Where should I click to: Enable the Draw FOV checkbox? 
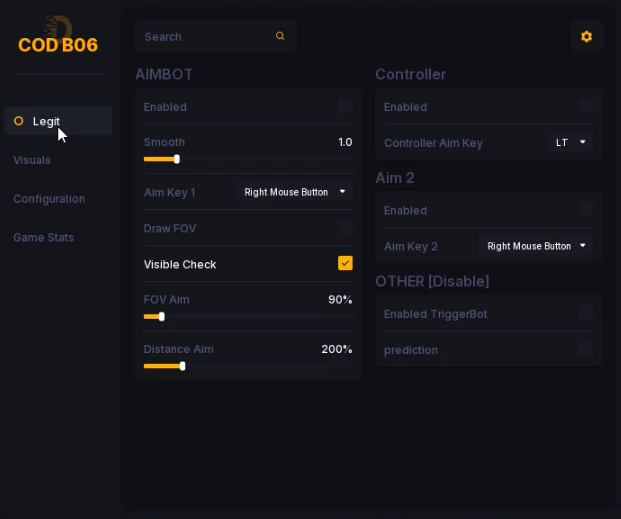(x=345, y=228)
